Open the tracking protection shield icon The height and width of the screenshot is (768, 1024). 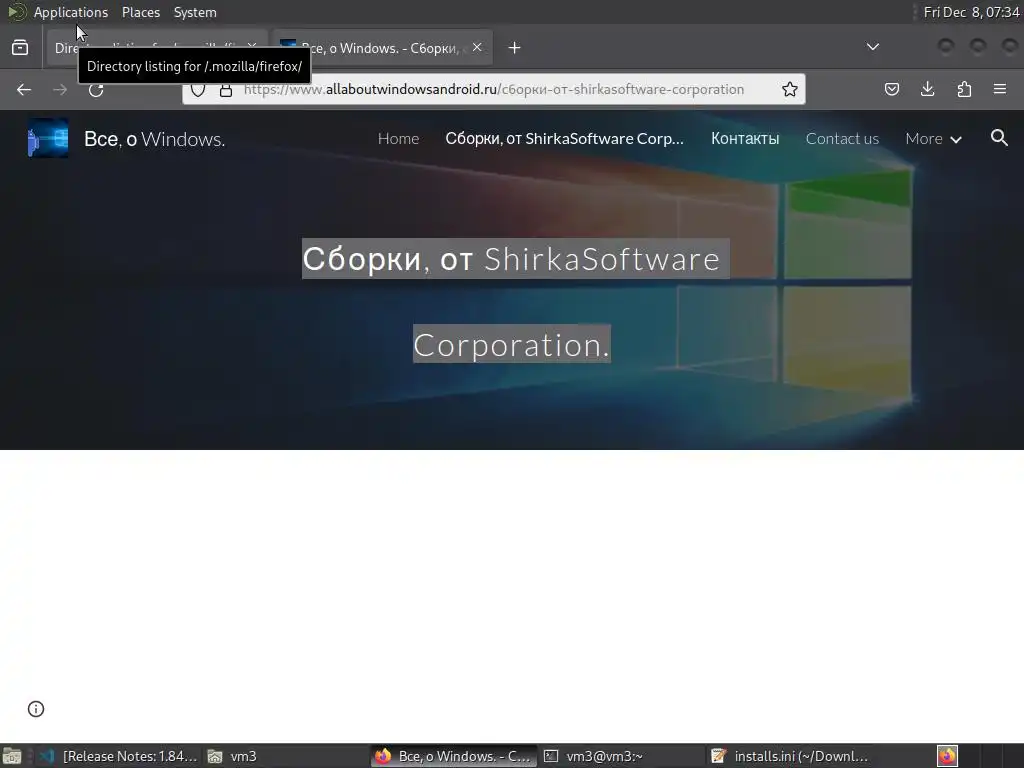pyautogui.click(x=198, y=89)
